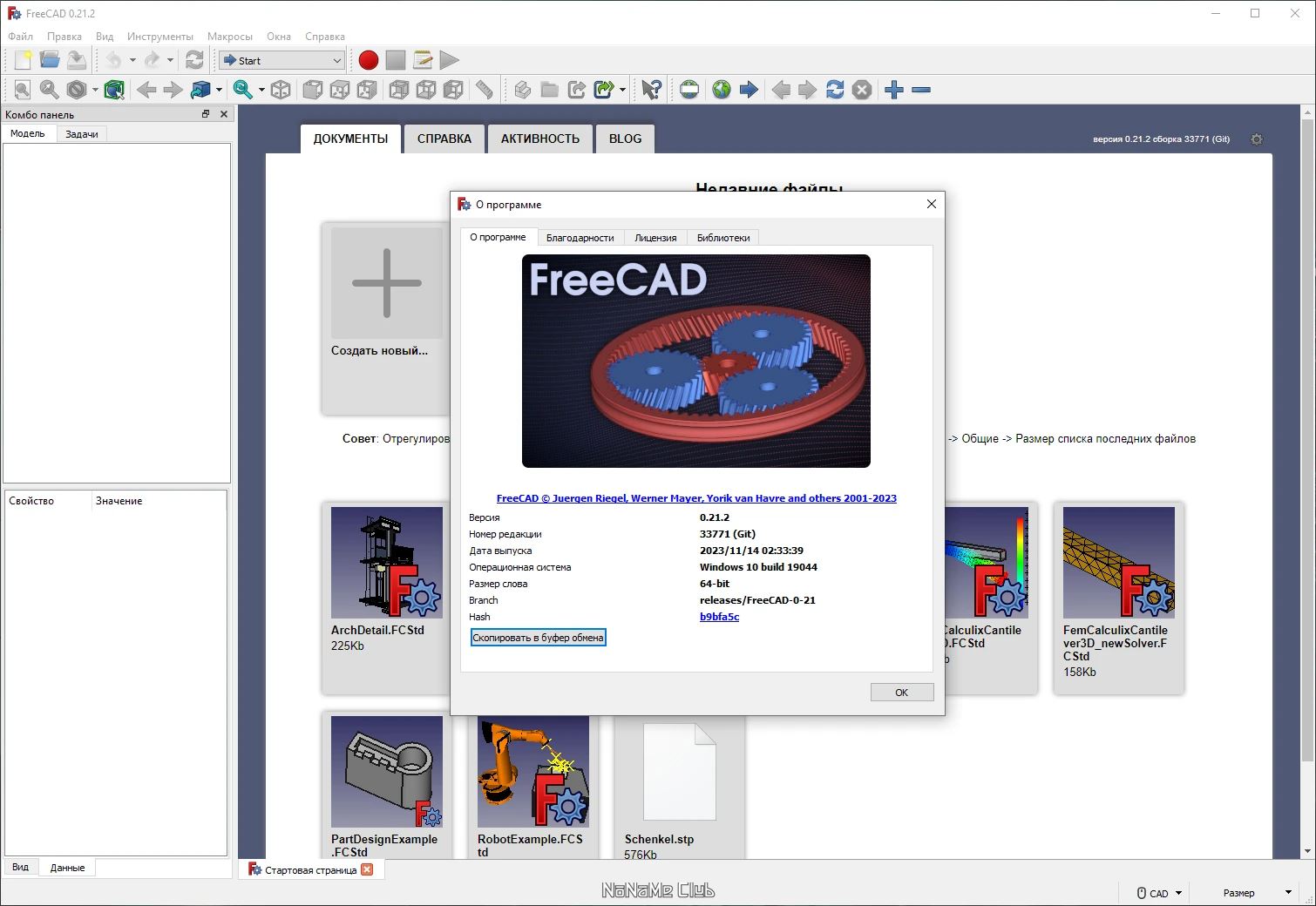Close the Стартовая страница document tab
Image resolution: width=1316 pixels, height=906 pixels.
(x=367, y=869)
